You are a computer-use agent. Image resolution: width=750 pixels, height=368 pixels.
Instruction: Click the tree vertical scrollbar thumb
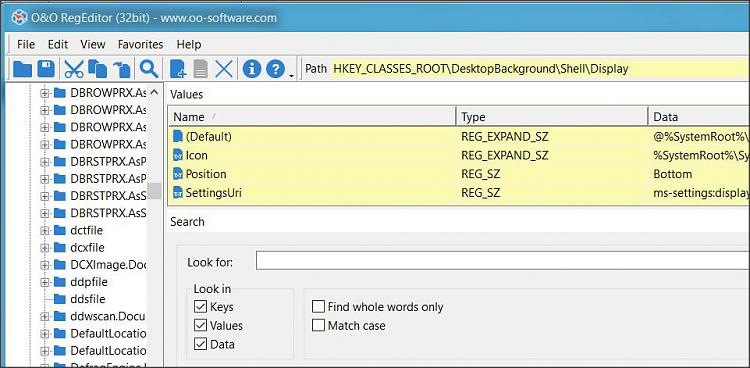154,190
